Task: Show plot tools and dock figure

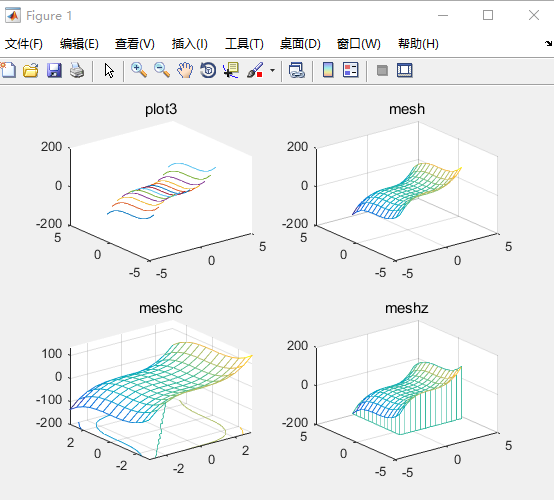Action: [405, 70]
